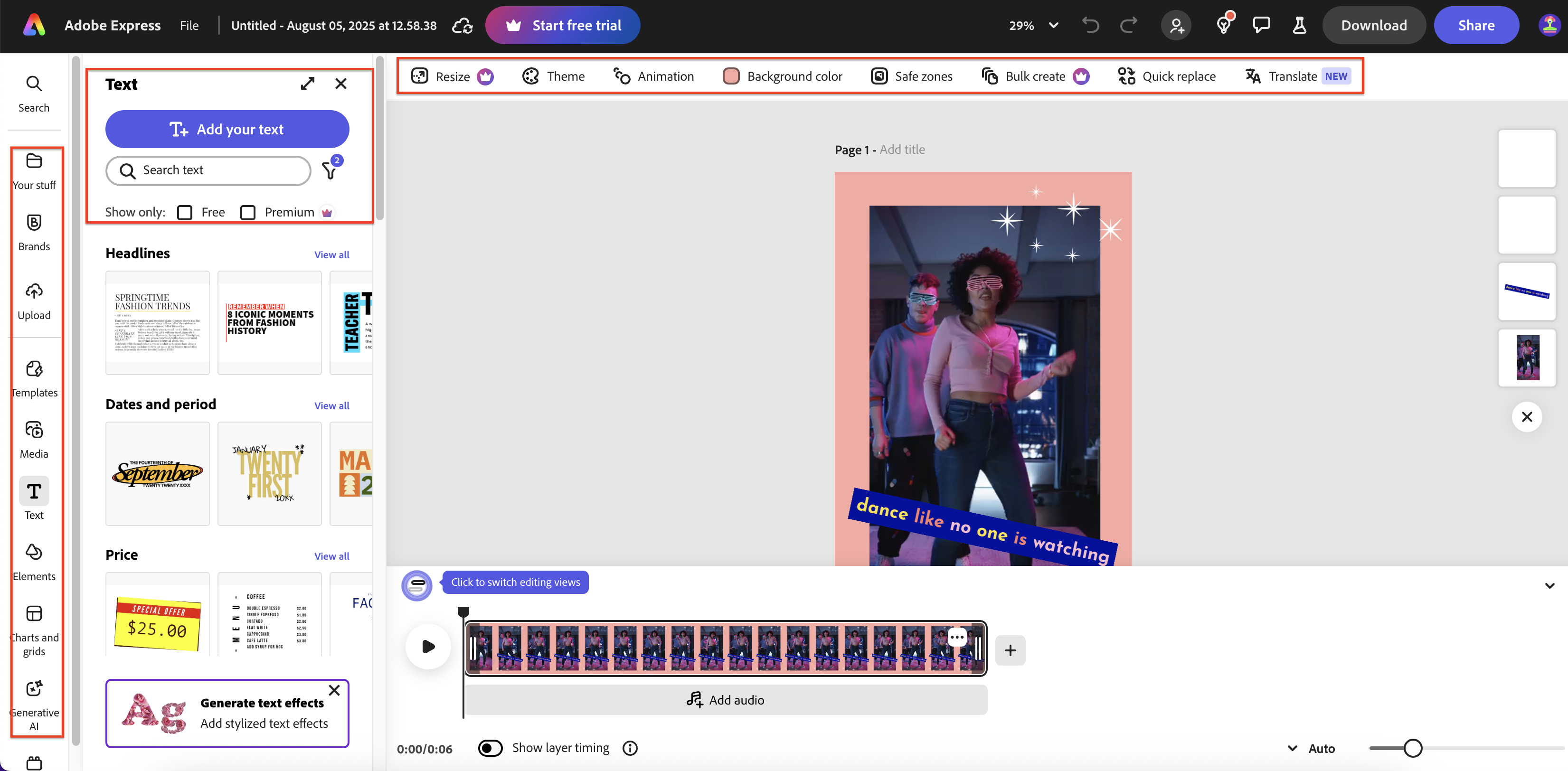This screenshot has height=771, width=1568.
Task: Click the timeline playhead marker
Action: pos(463,611)
